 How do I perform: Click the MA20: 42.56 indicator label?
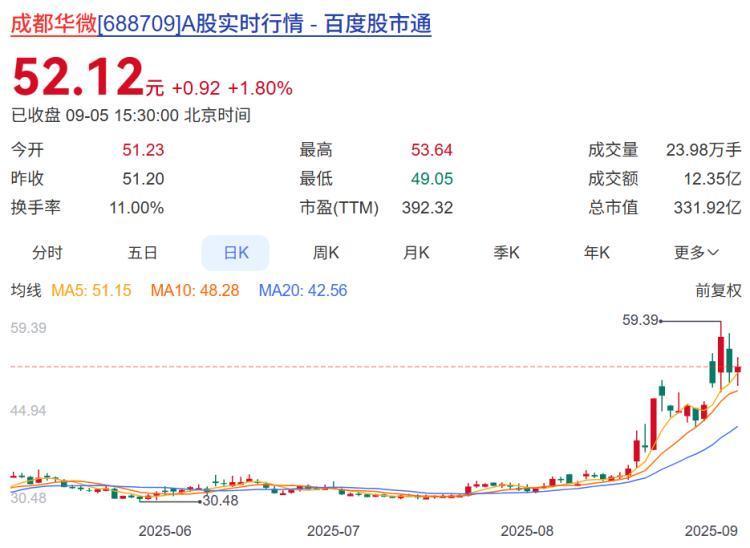pyautogui.click(x=303, y=290)
